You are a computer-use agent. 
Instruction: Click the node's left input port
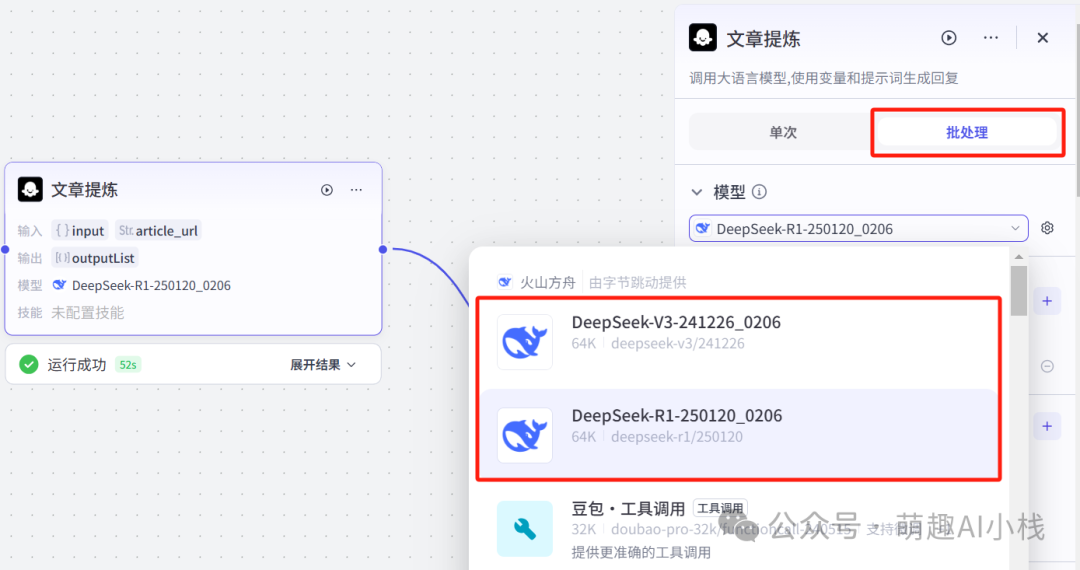6,249
